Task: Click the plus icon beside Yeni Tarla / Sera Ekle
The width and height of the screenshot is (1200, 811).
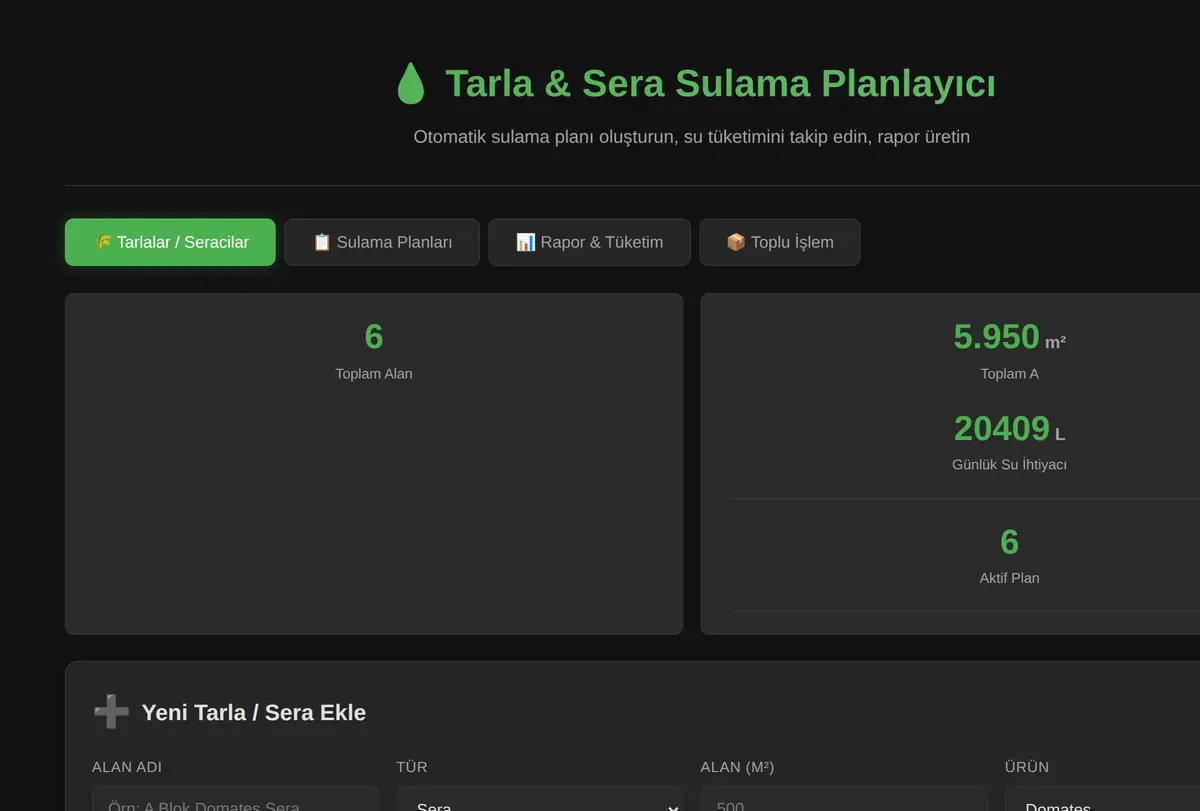Action: (x=111, y=712)
